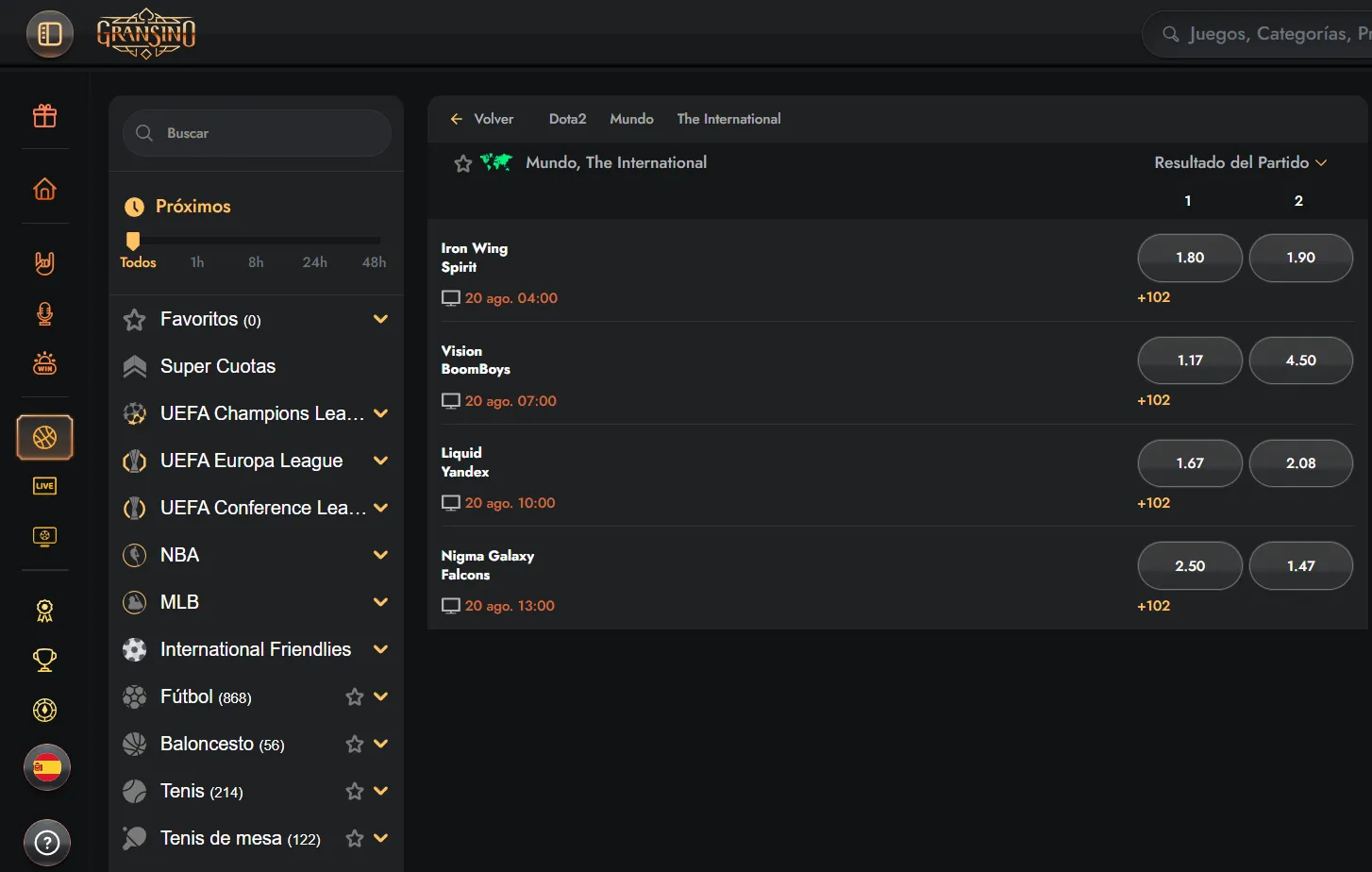
Task: Toggle the sidebar panel icon
Action: [x=49, y=34]
